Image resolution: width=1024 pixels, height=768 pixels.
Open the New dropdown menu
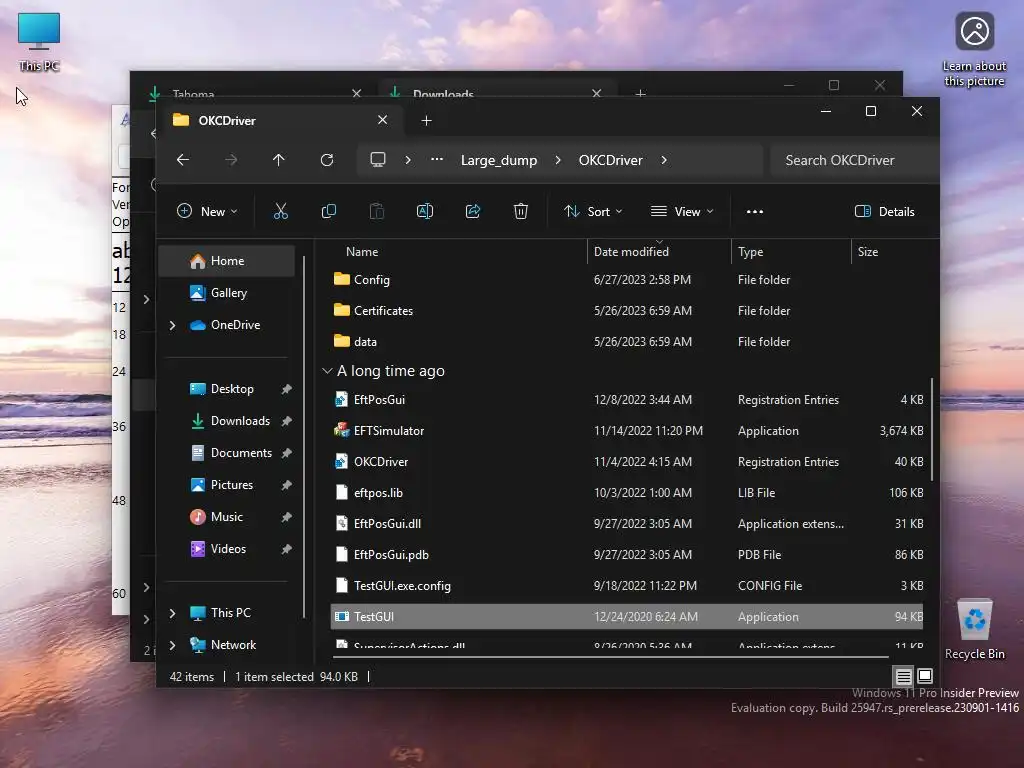coord(207,211)
